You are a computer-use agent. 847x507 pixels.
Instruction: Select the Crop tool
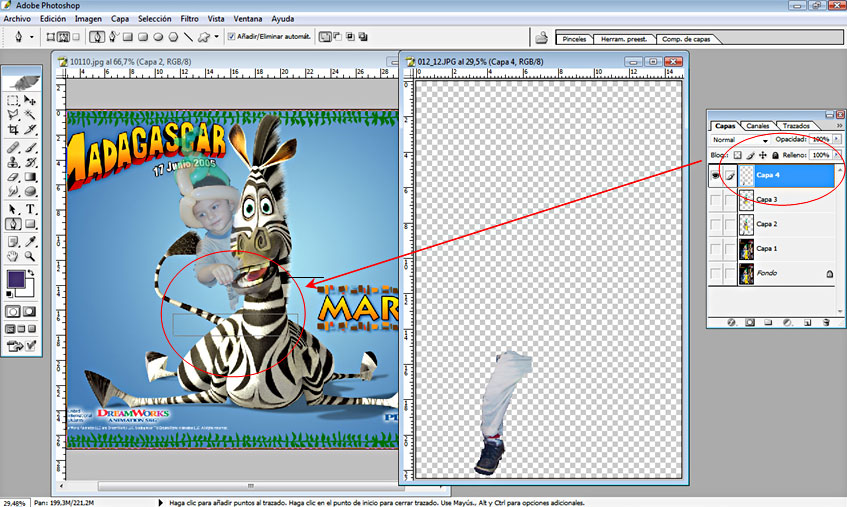12,130
